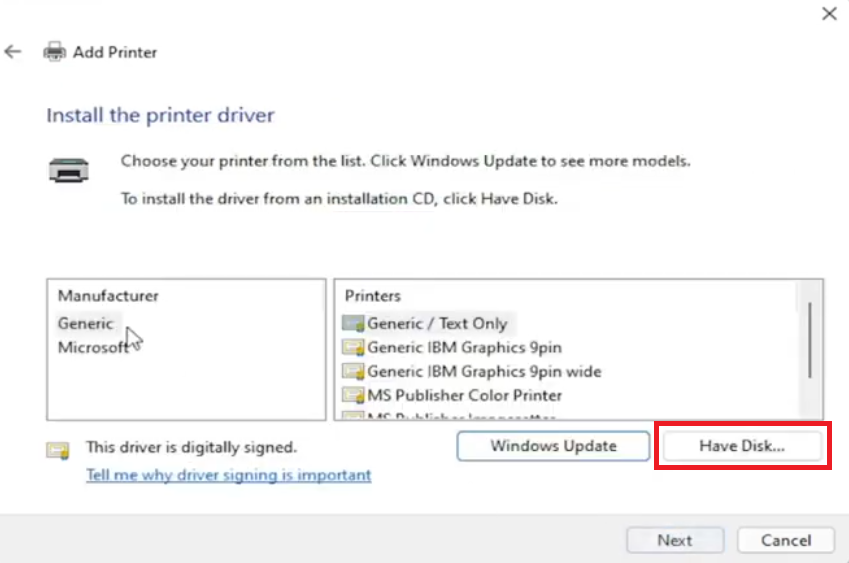The width and height of the screenshot is (849, 563).
Task: Click the driver icon beside MS Publisher Color Printer
Action: [x=353, y=395]
